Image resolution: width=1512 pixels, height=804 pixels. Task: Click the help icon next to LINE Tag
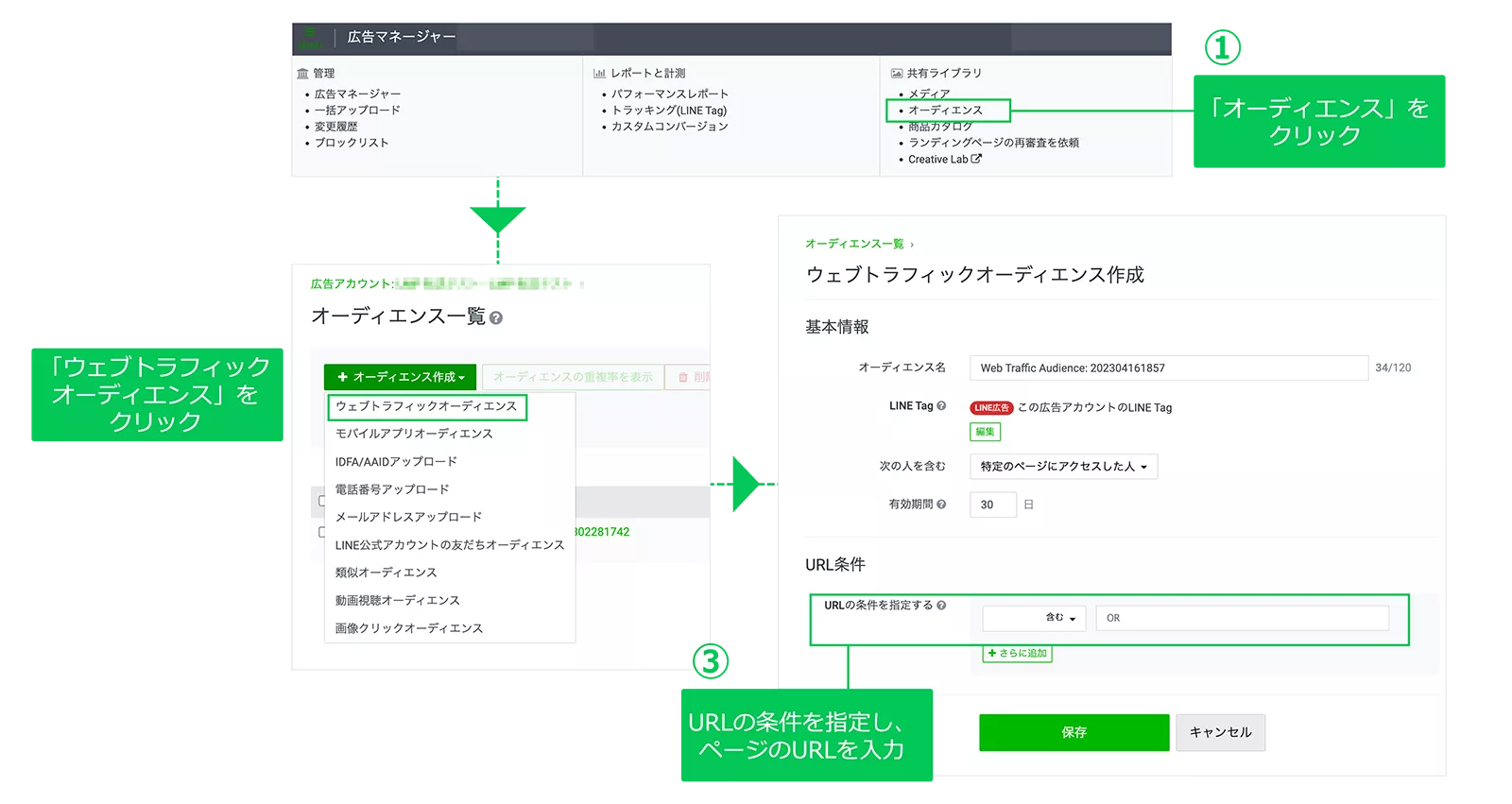coord(941,406)
